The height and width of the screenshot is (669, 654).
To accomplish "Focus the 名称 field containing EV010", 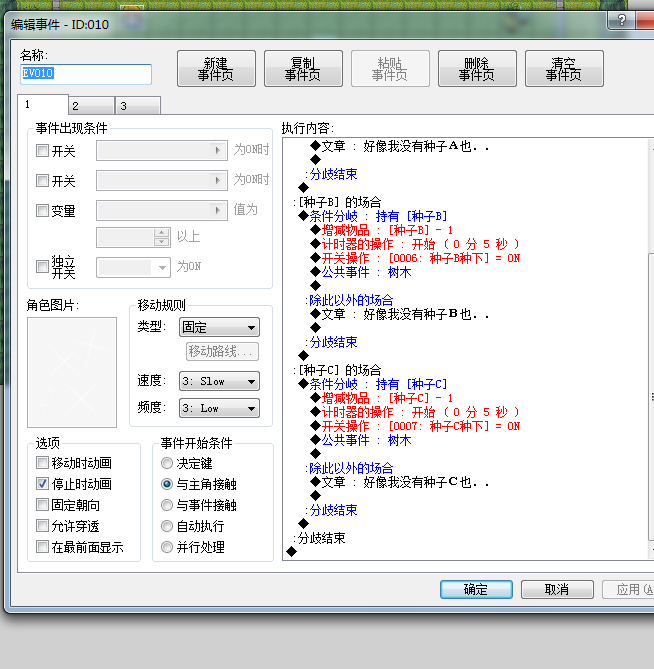I will coord(86,74).
